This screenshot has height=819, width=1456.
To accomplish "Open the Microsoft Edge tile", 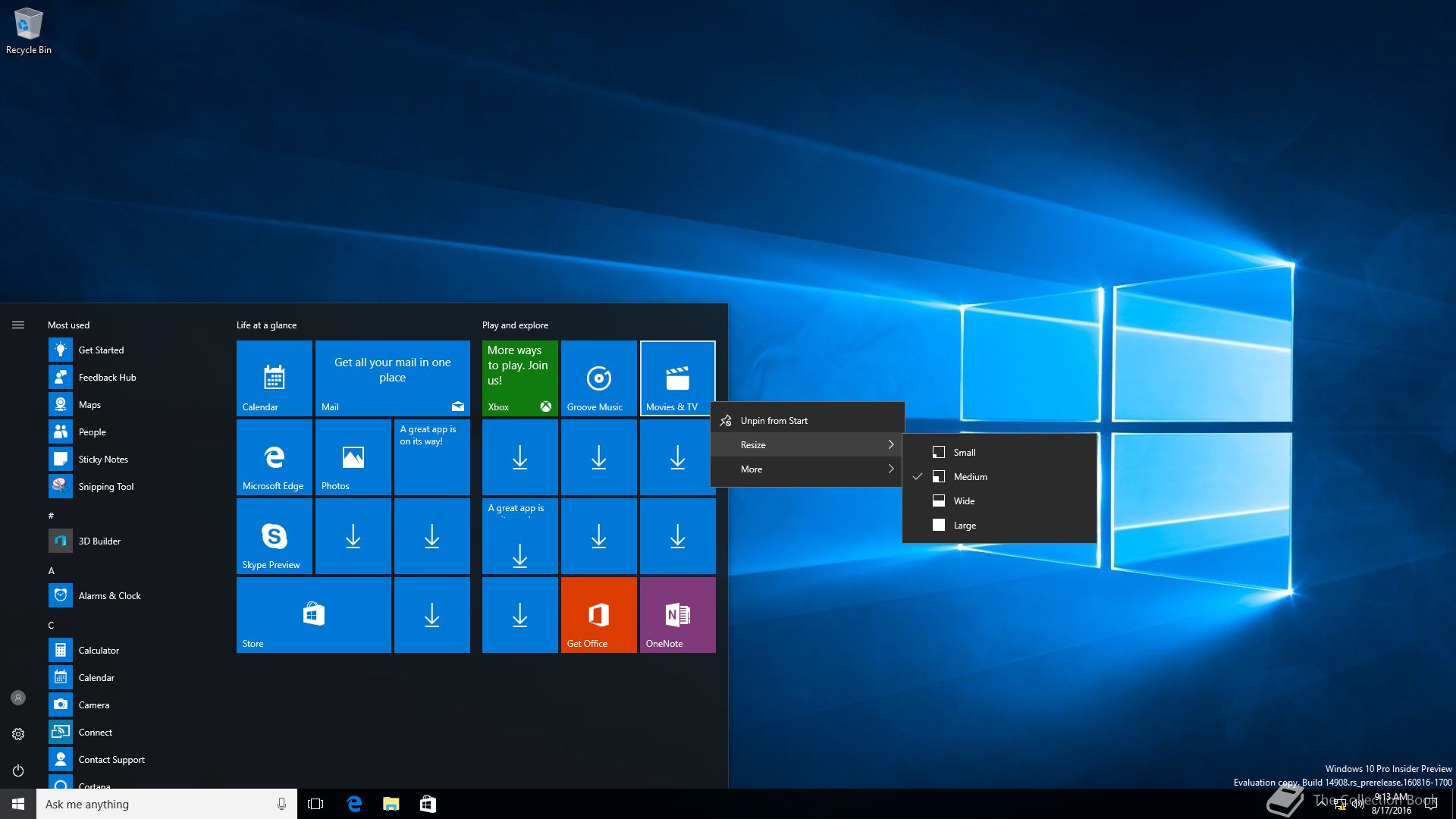I will 275,457.
